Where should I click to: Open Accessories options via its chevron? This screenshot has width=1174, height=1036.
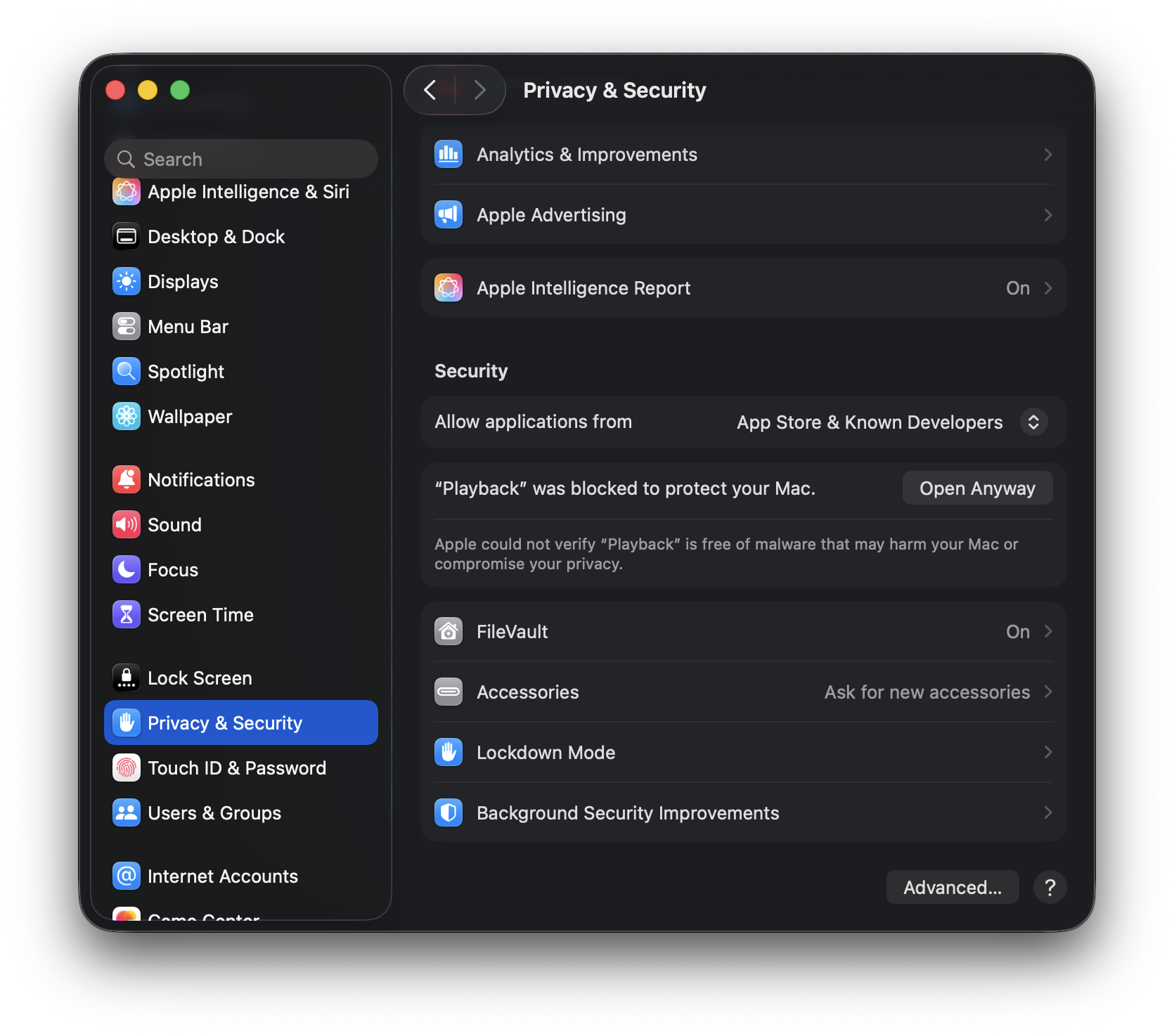1047,692
